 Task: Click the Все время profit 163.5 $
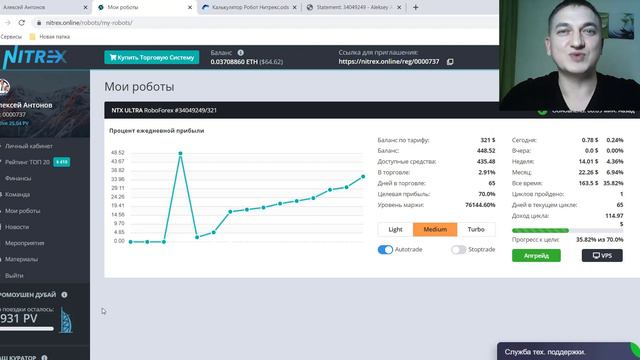point(588,183)
